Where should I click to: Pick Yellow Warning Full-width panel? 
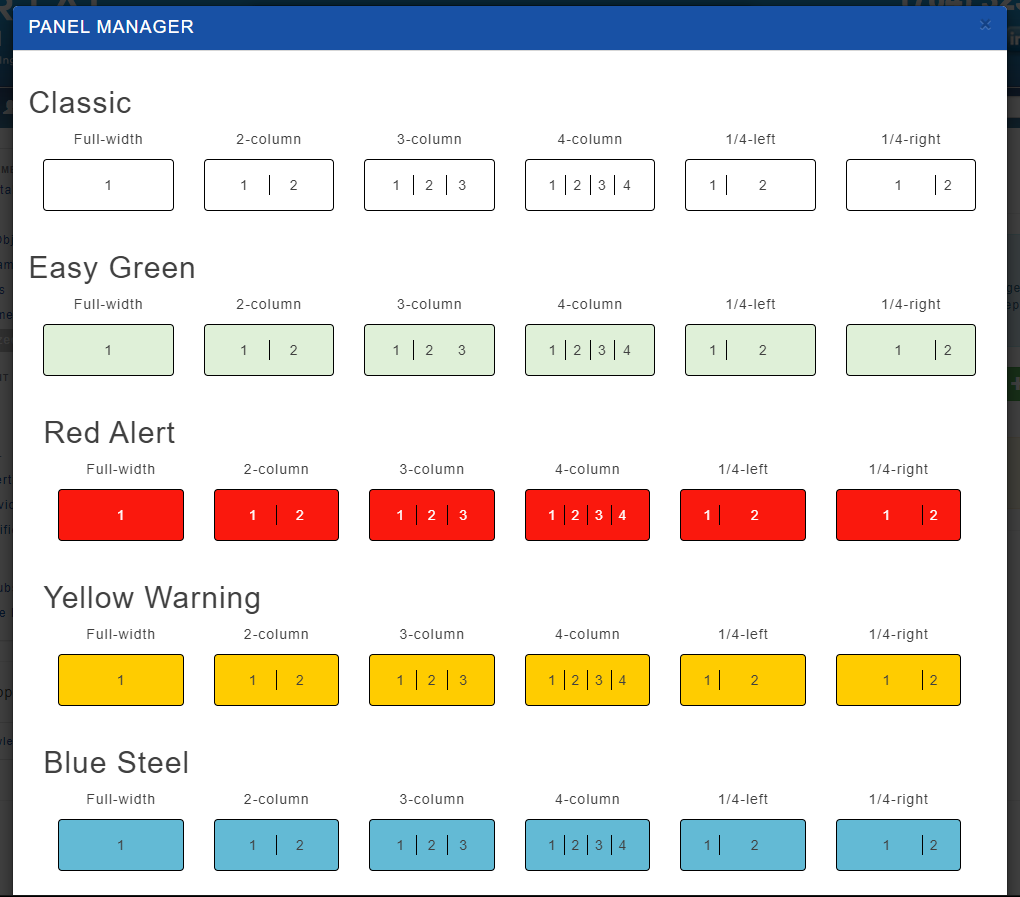point(121,680)
